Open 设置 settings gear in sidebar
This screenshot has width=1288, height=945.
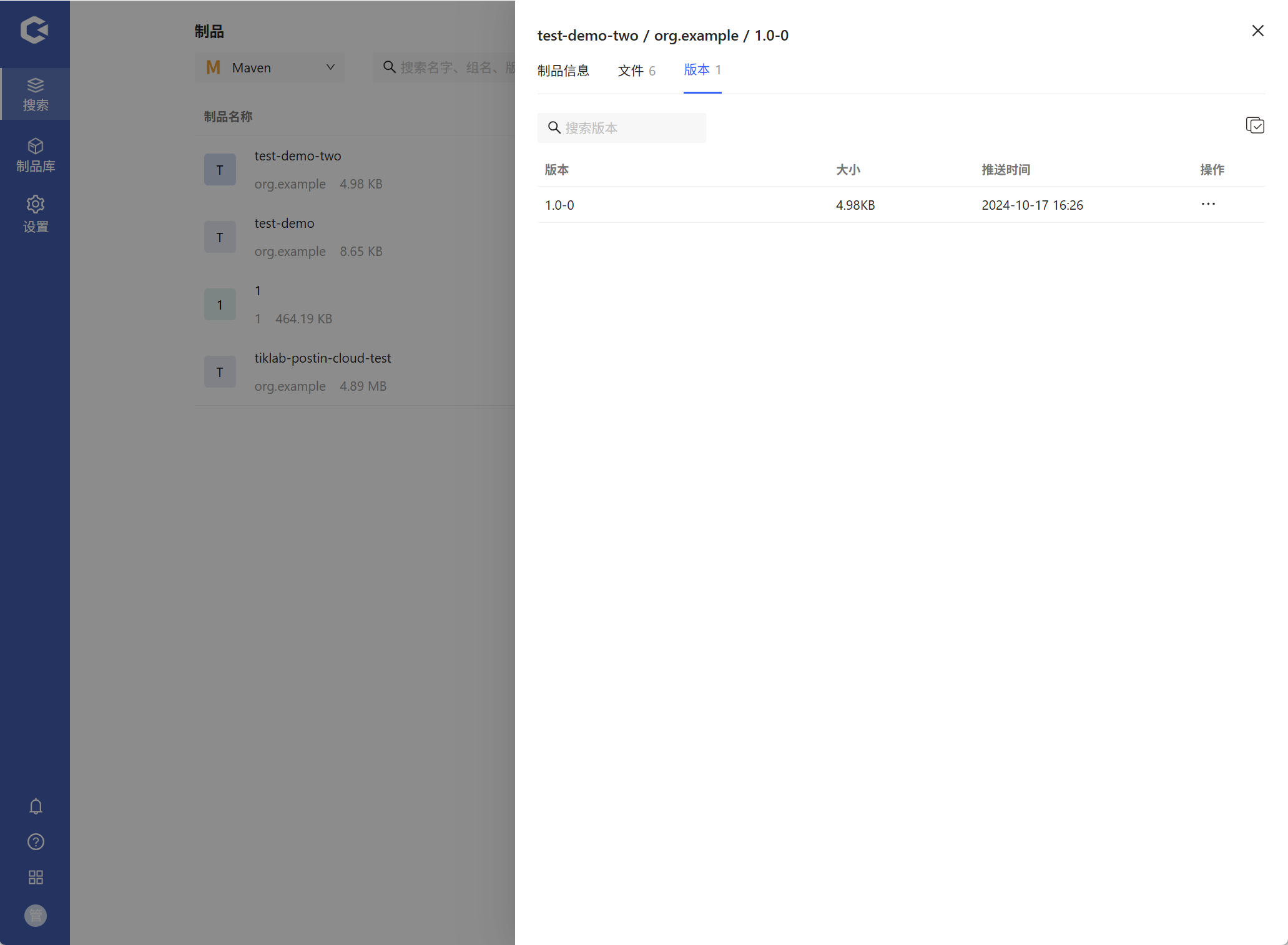point(35,214)
